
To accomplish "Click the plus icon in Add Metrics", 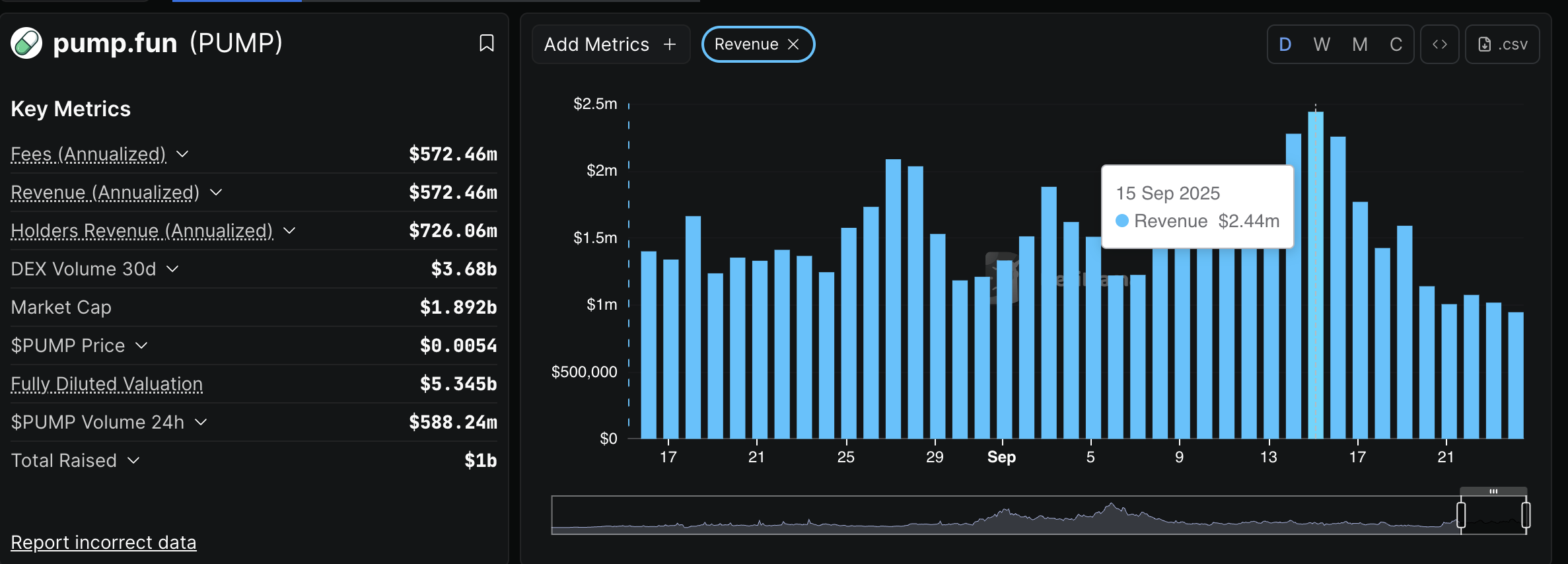I will (x=670, y=44).
